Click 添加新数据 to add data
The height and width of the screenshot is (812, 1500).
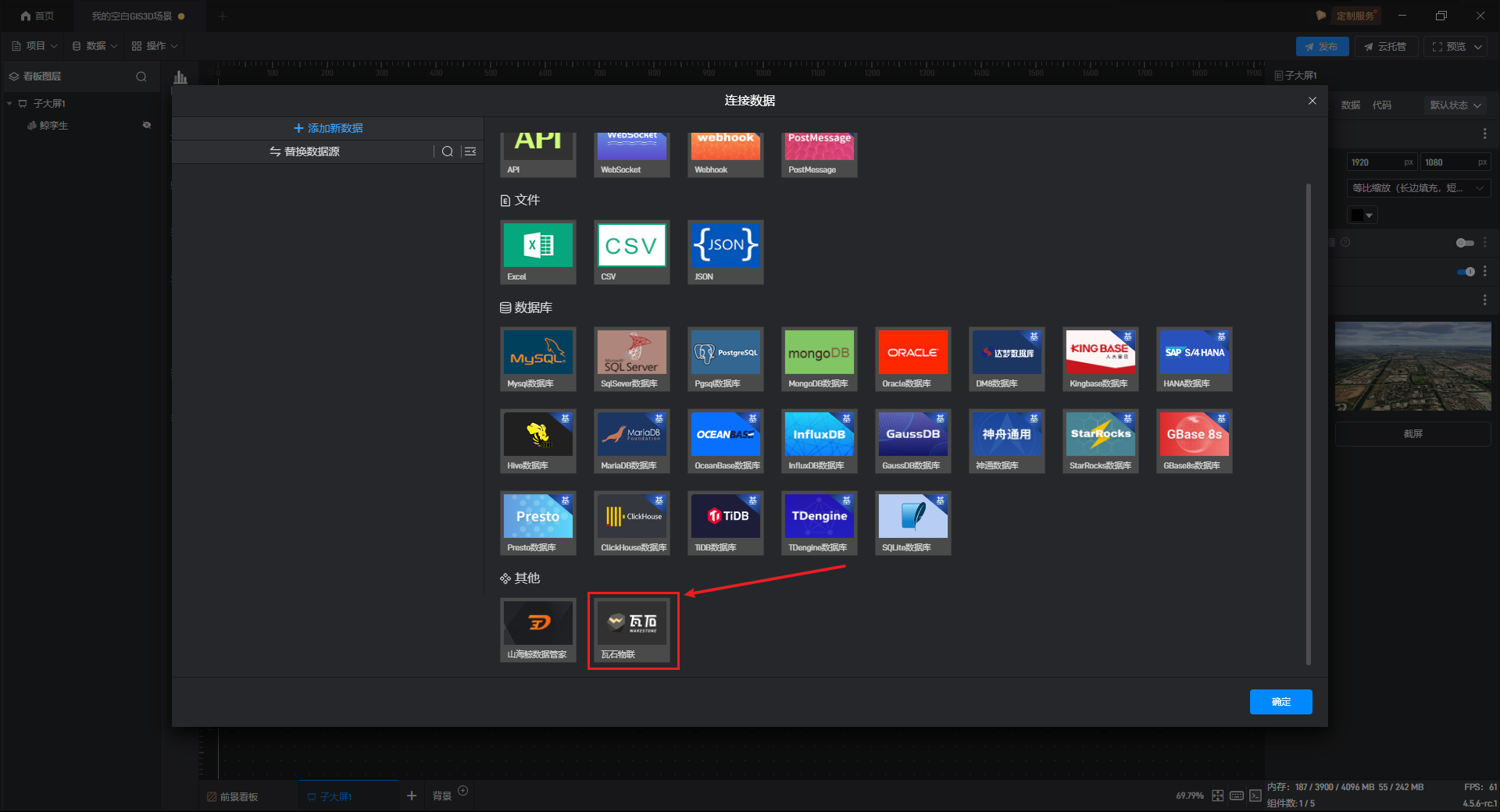328,128
